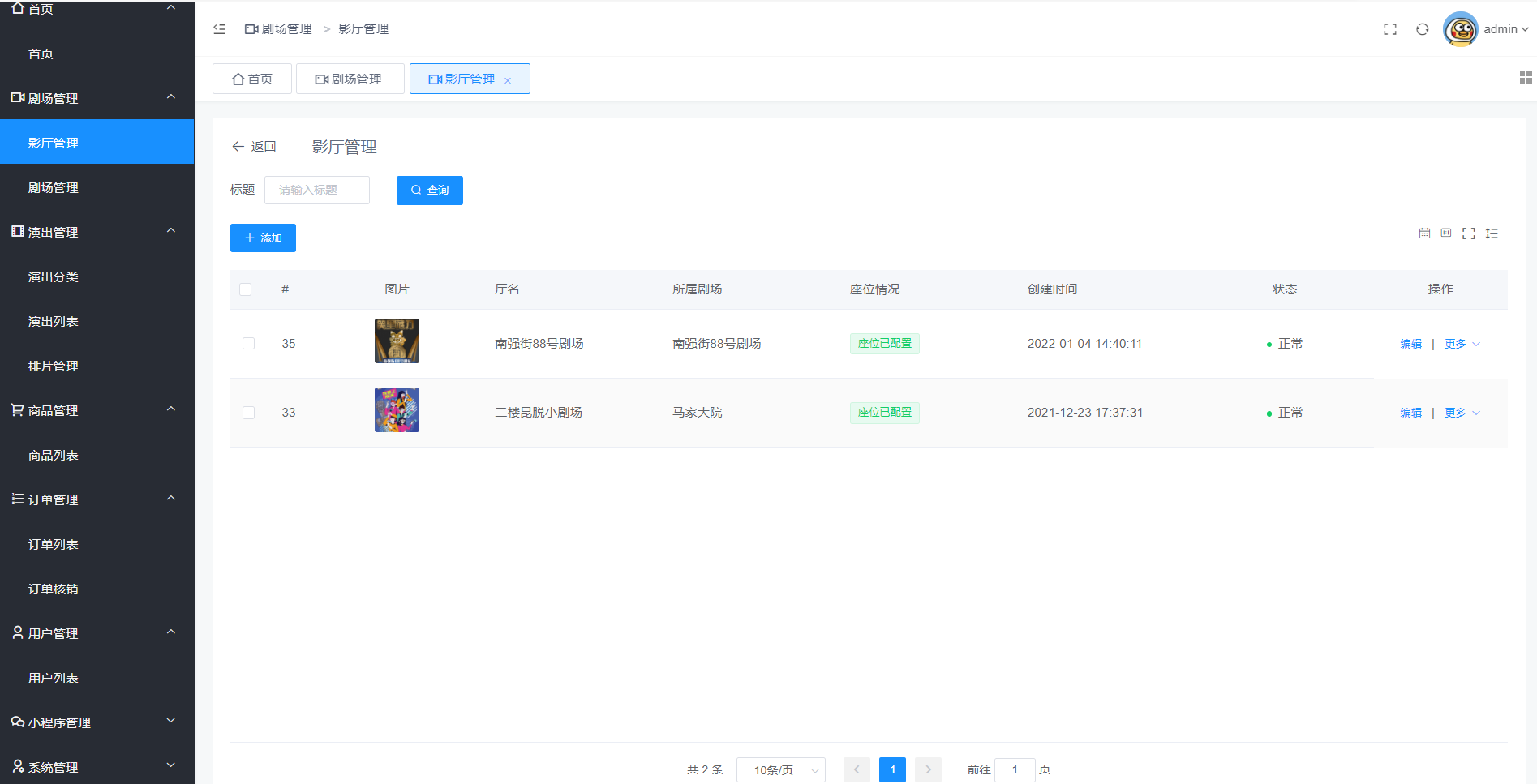The height and width of the screenshot is (784, 1537).
Task: Click 编辑 for the 二楼昆脱小剧场 row
Action: (1411, 413)
